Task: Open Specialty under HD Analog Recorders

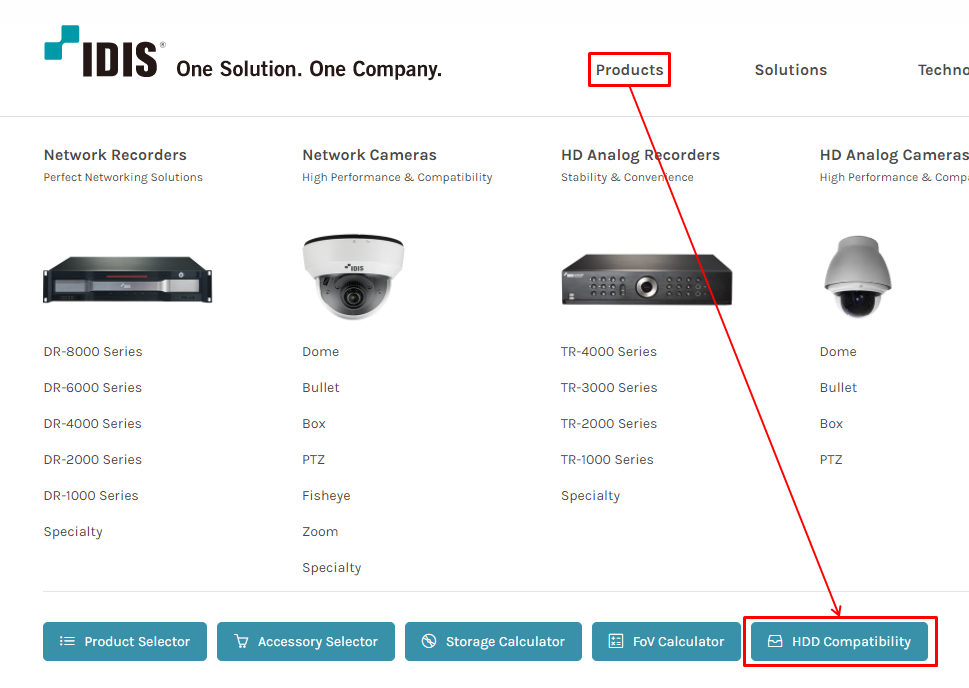Action: point(590,496)
